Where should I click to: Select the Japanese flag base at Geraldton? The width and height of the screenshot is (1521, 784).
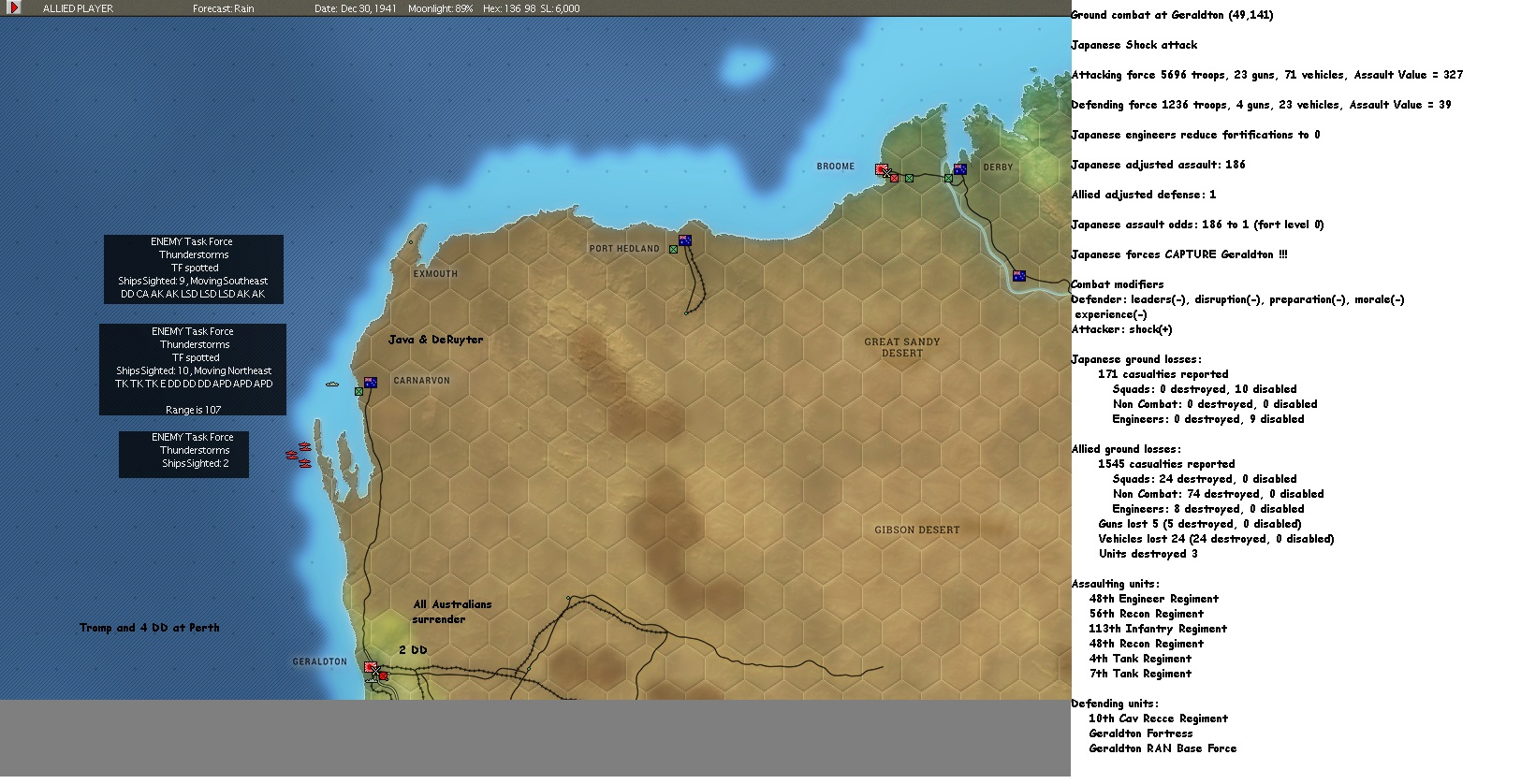click(371, 667)
